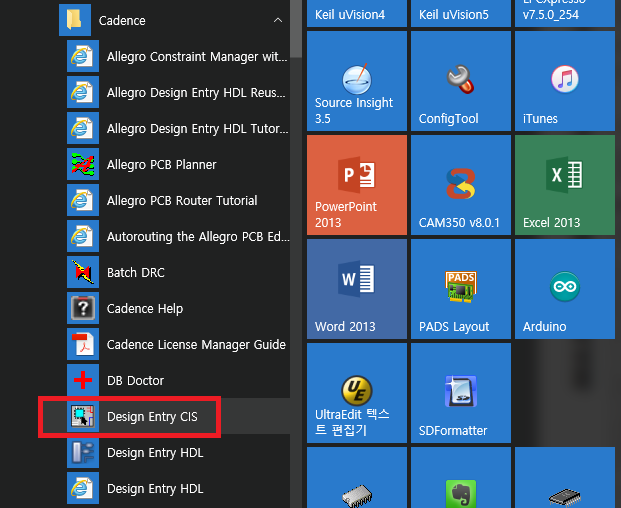Select Allegro Constraint Manager text entry
Viewport: 621px width, 508px height.
197,57
